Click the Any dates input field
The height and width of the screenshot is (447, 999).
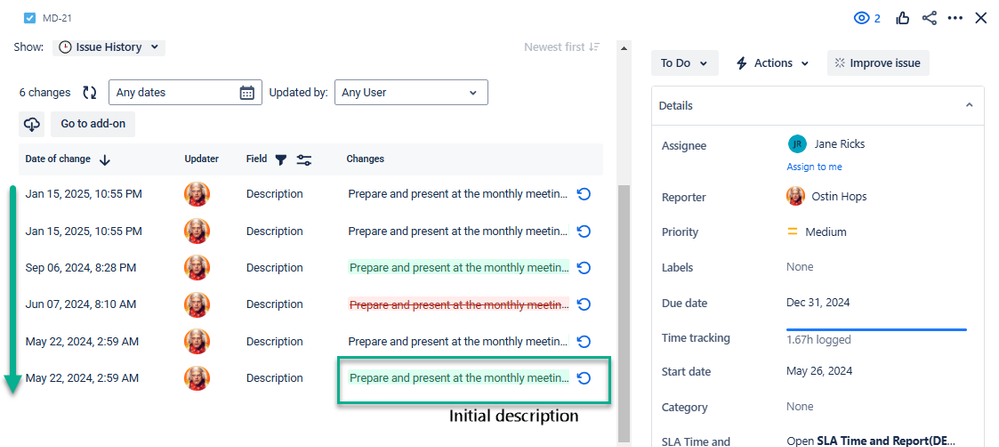[185, 92]
